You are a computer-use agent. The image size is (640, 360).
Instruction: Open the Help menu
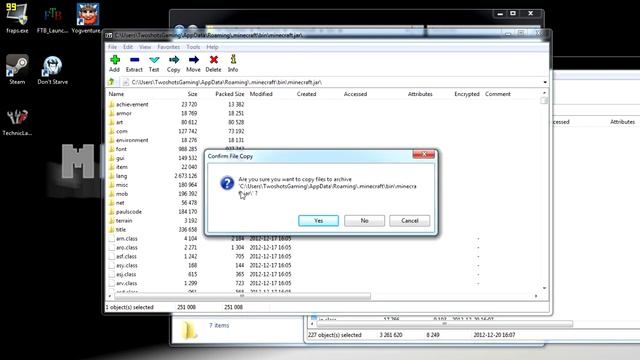pos(212,47)
